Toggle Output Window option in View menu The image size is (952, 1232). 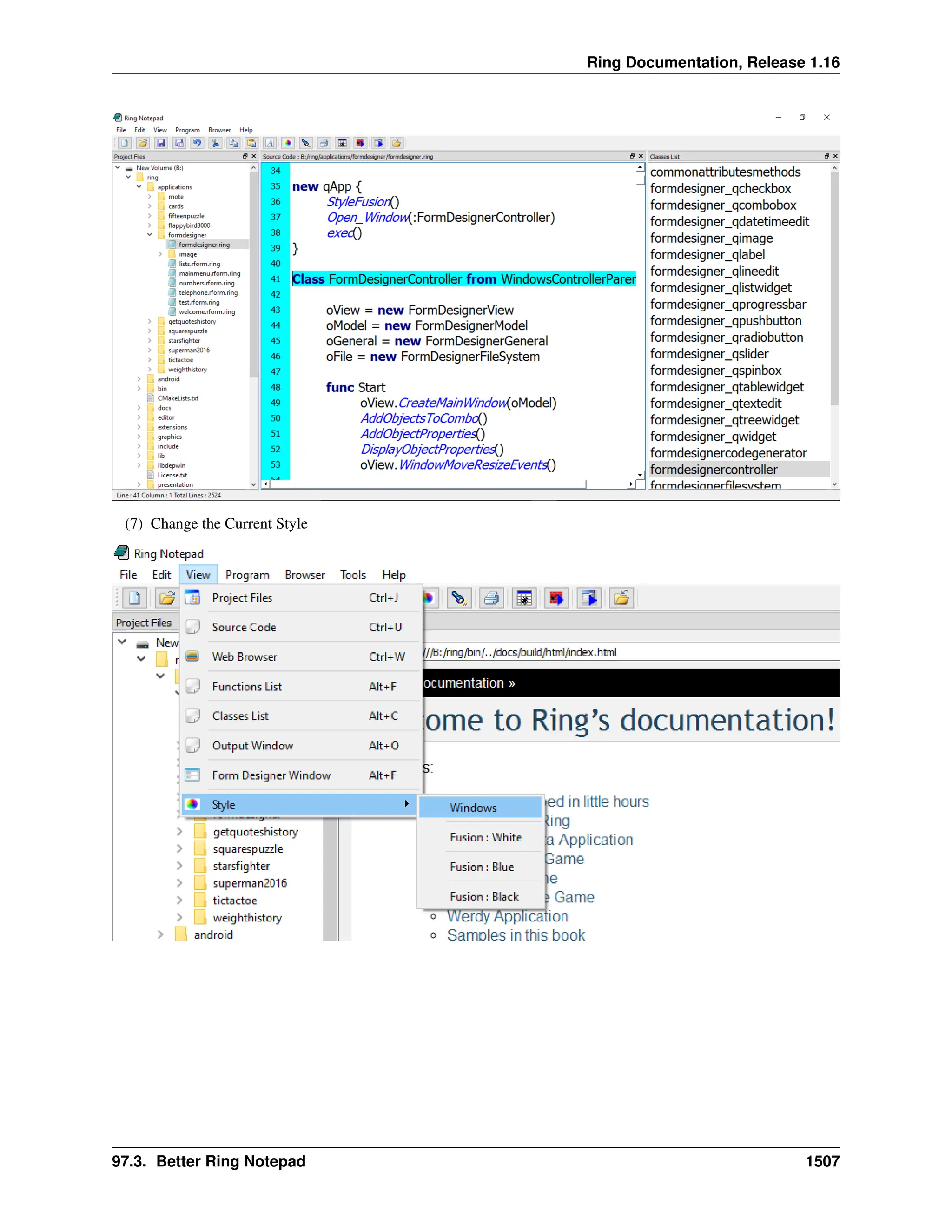point(252,746)
